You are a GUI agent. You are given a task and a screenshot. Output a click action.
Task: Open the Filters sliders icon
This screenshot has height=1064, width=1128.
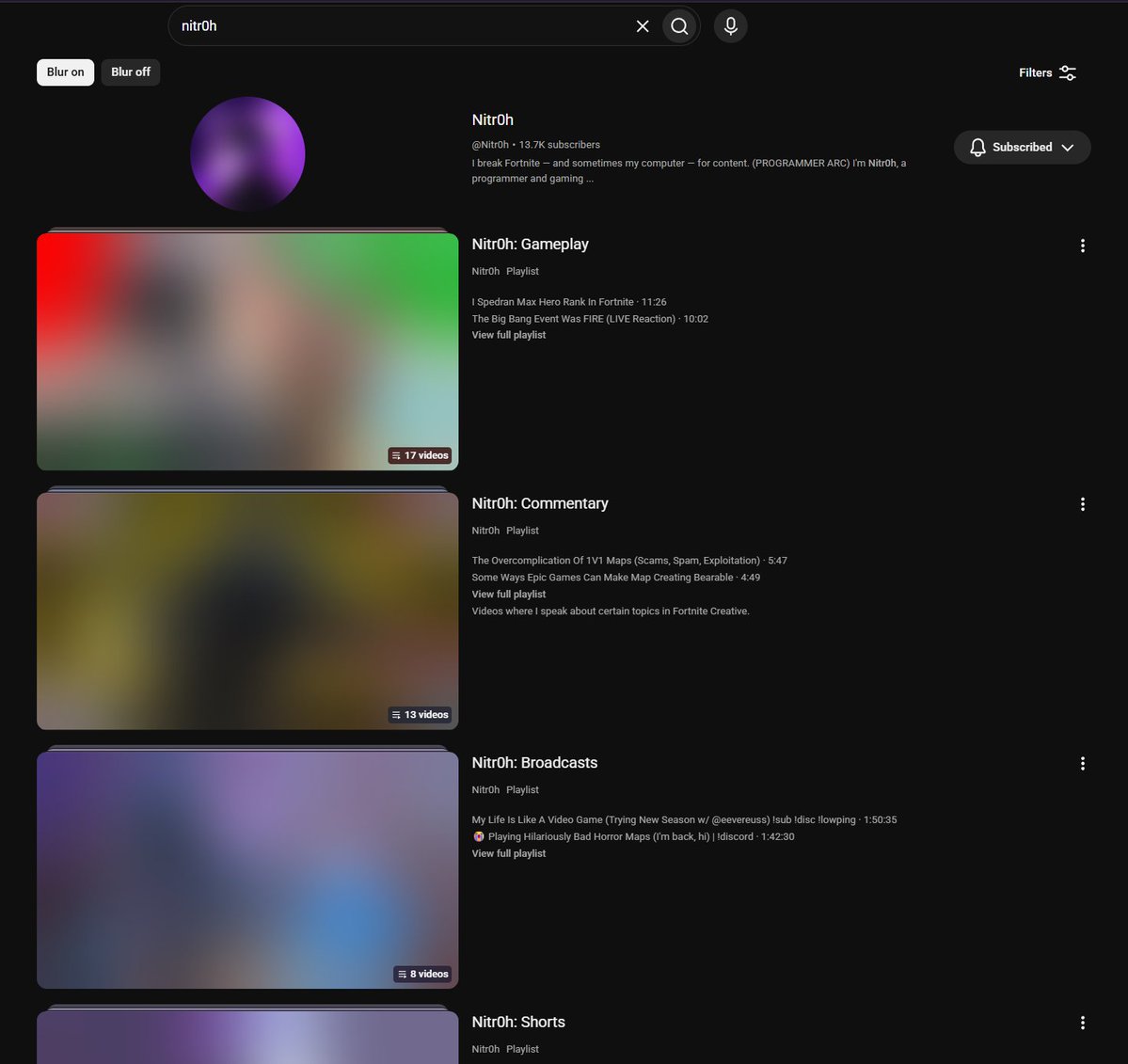pos(1068,72)
